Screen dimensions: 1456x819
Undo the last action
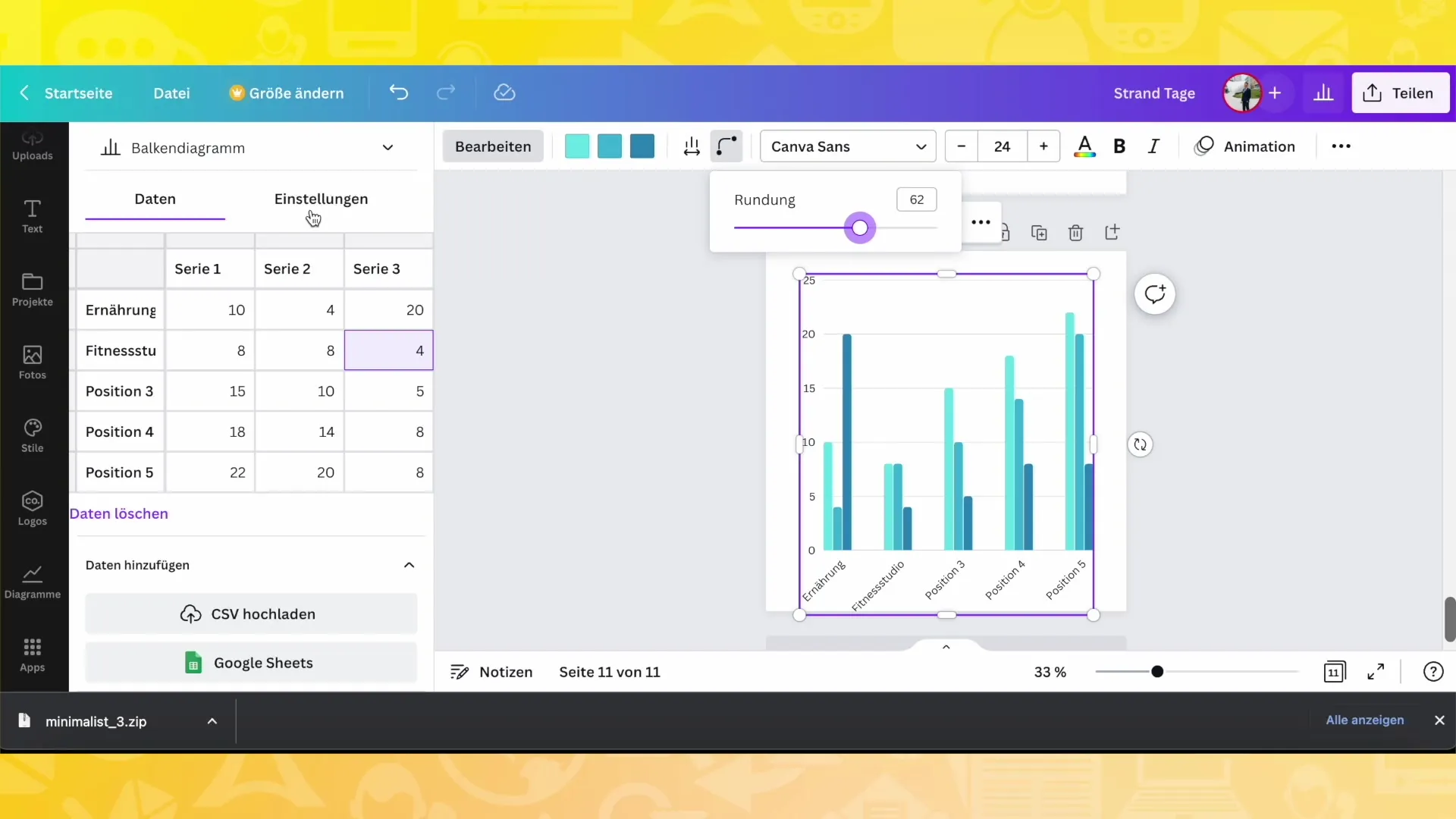[399, 93]
